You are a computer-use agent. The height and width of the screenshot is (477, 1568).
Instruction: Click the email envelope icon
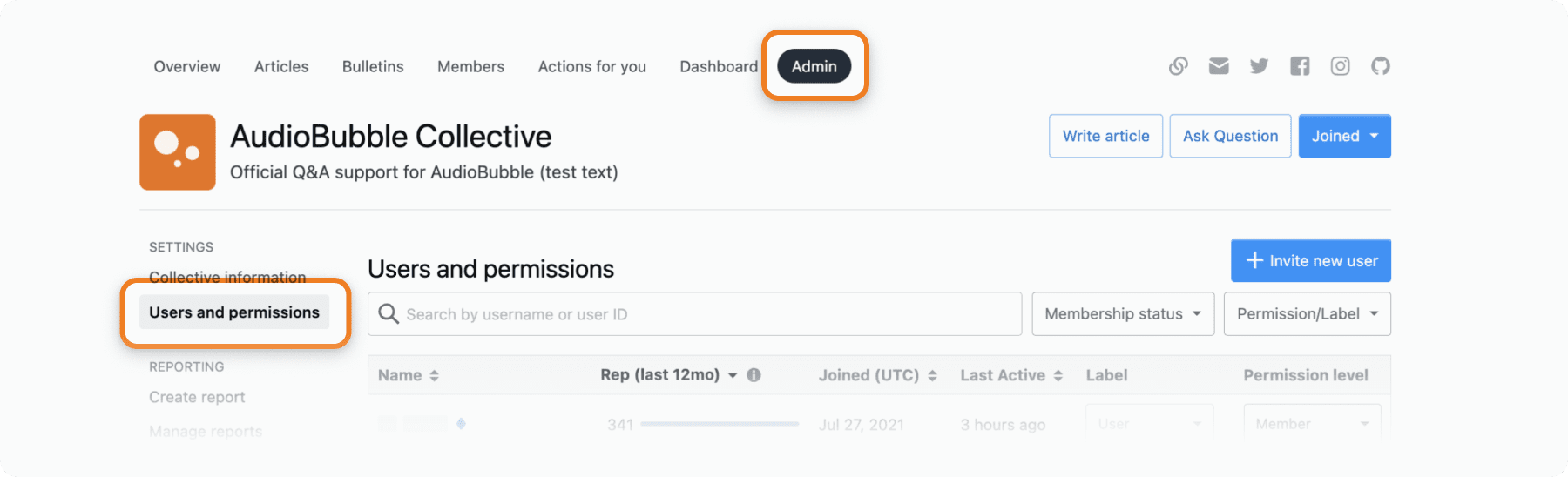point(1219,66)
